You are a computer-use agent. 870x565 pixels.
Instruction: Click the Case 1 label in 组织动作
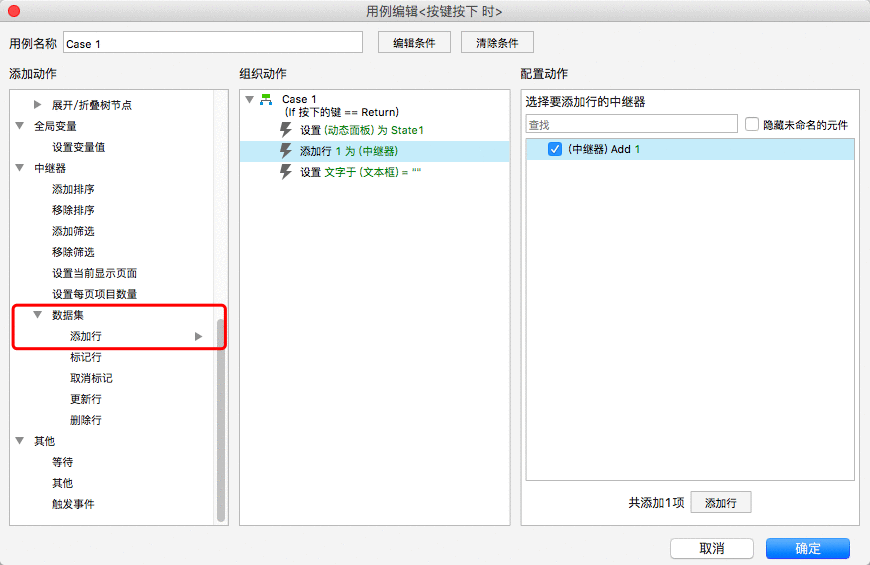[299, 99]
